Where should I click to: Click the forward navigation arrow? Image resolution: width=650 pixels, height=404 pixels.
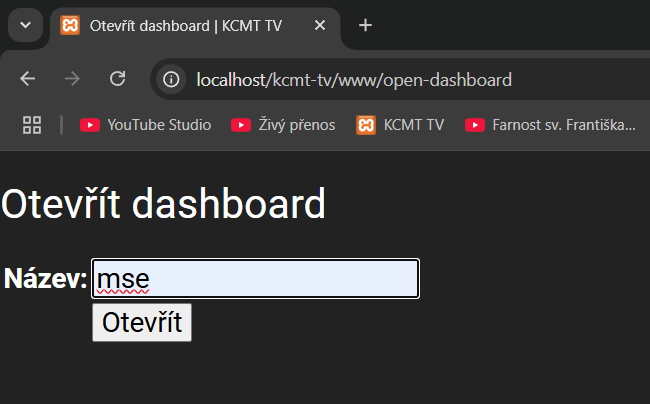tap(72, 79)
